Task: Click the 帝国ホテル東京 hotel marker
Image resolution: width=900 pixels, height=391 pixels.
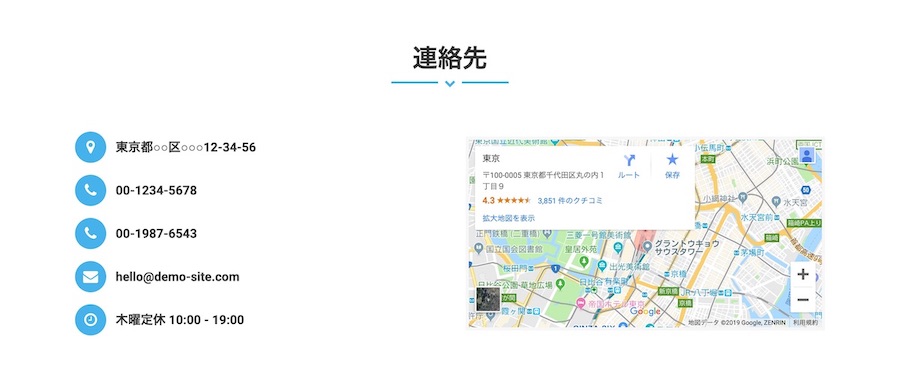Action: [581, 303]
